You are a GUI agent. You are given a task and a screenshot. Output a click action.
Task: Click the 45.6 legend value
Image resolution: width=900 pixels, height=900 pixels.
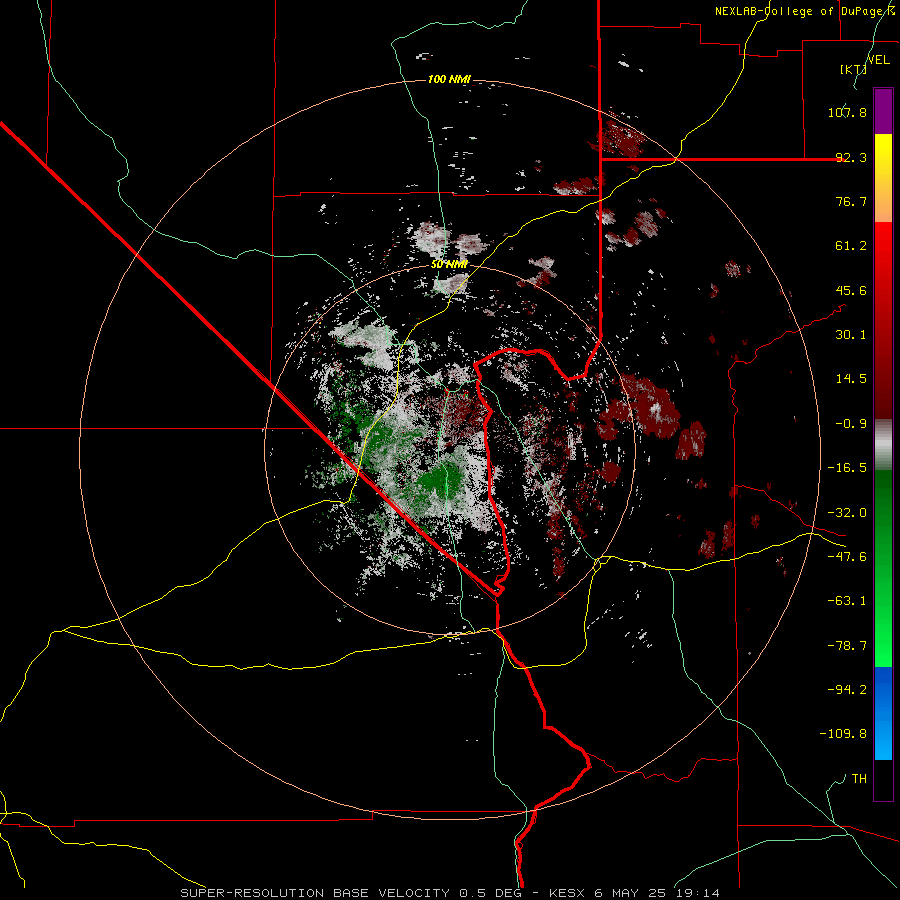tap(851, 290)
